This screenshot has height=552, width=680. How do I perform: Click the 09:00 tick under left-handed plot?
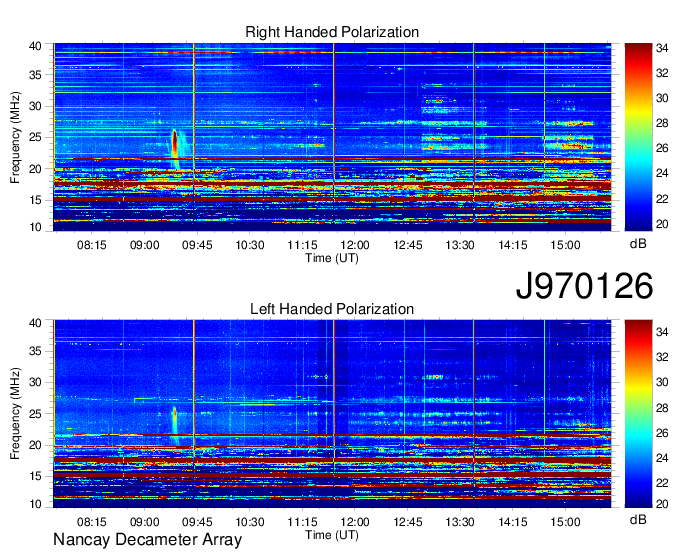[144, 522]
